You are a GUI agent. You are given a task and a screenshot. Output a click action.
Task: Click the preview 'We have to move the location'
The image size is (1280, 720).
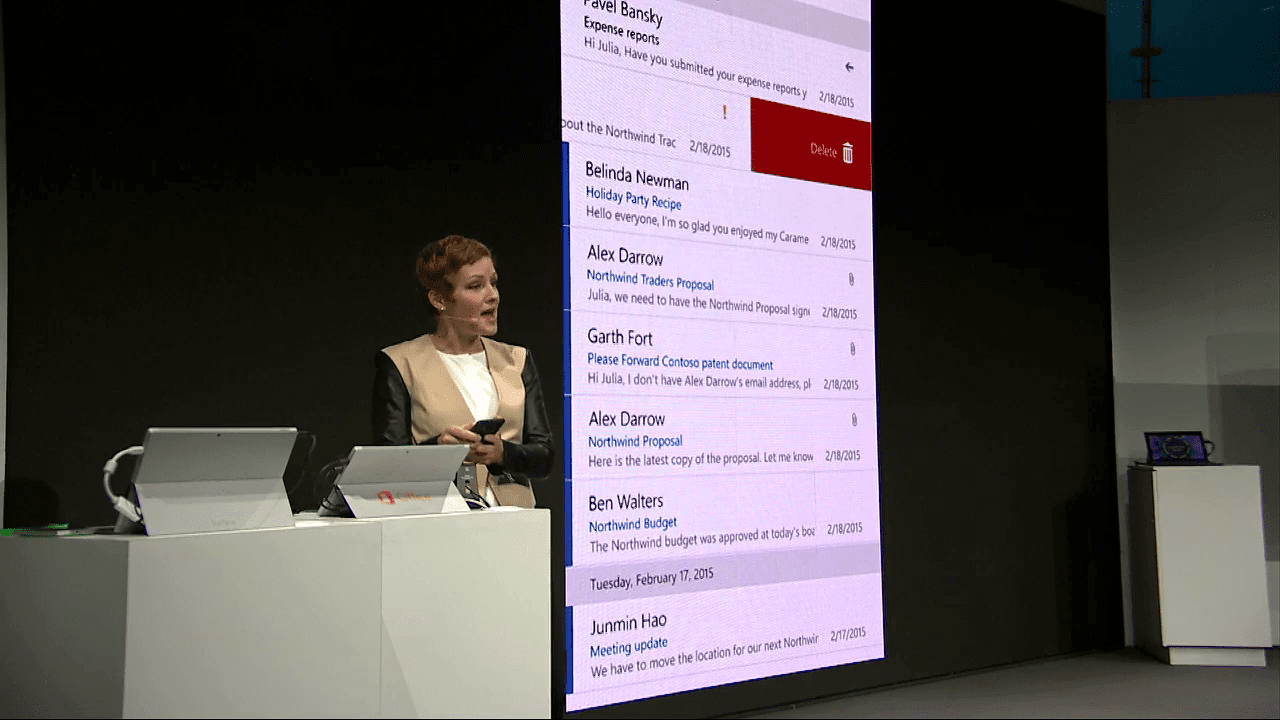pos(703,654)
